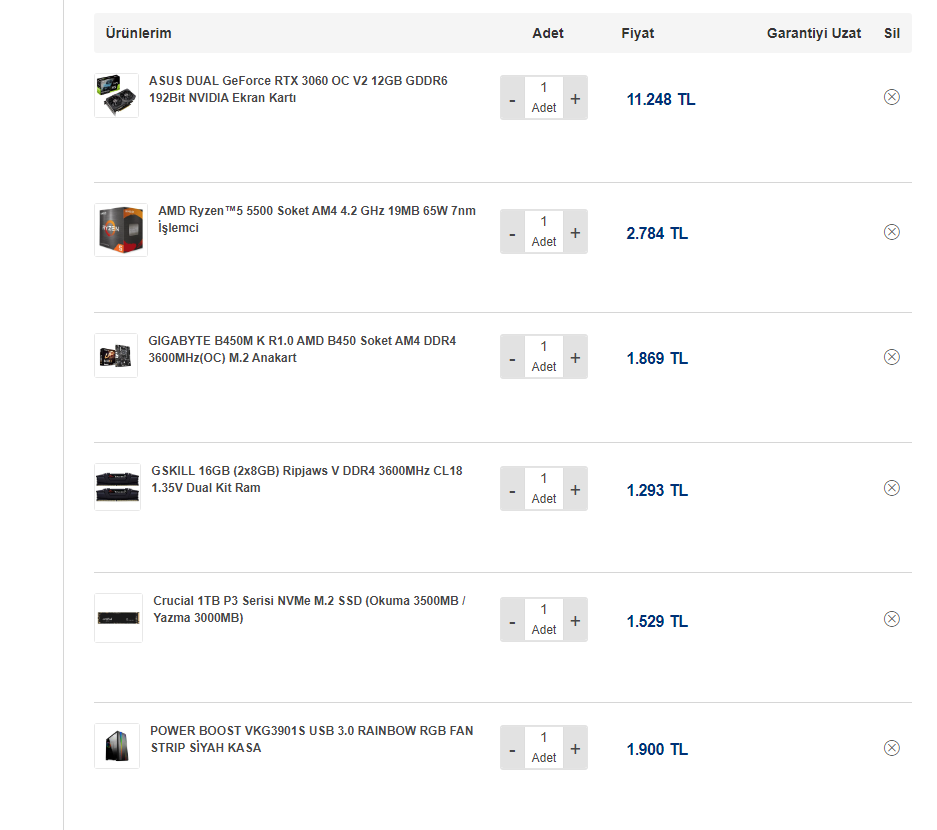
Task: Decrease quantity of POWER BOOST case
Action: [x=512, y=749]
